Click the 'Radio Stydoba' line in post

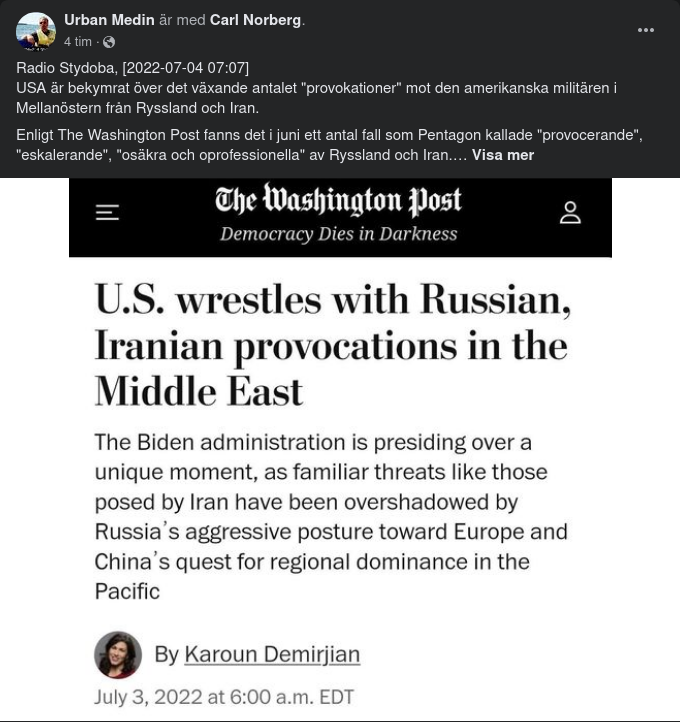[132, 68]
